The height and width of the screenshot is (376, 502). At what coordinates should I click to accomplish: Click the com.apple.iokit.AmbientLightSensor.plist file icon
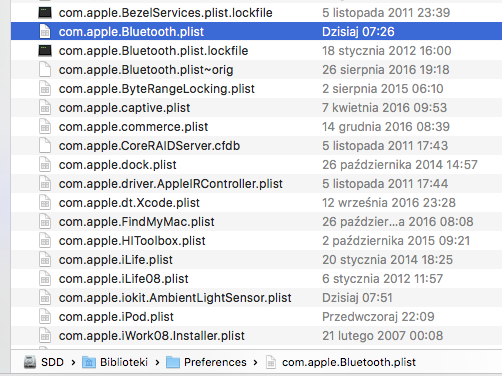point(45,298)
